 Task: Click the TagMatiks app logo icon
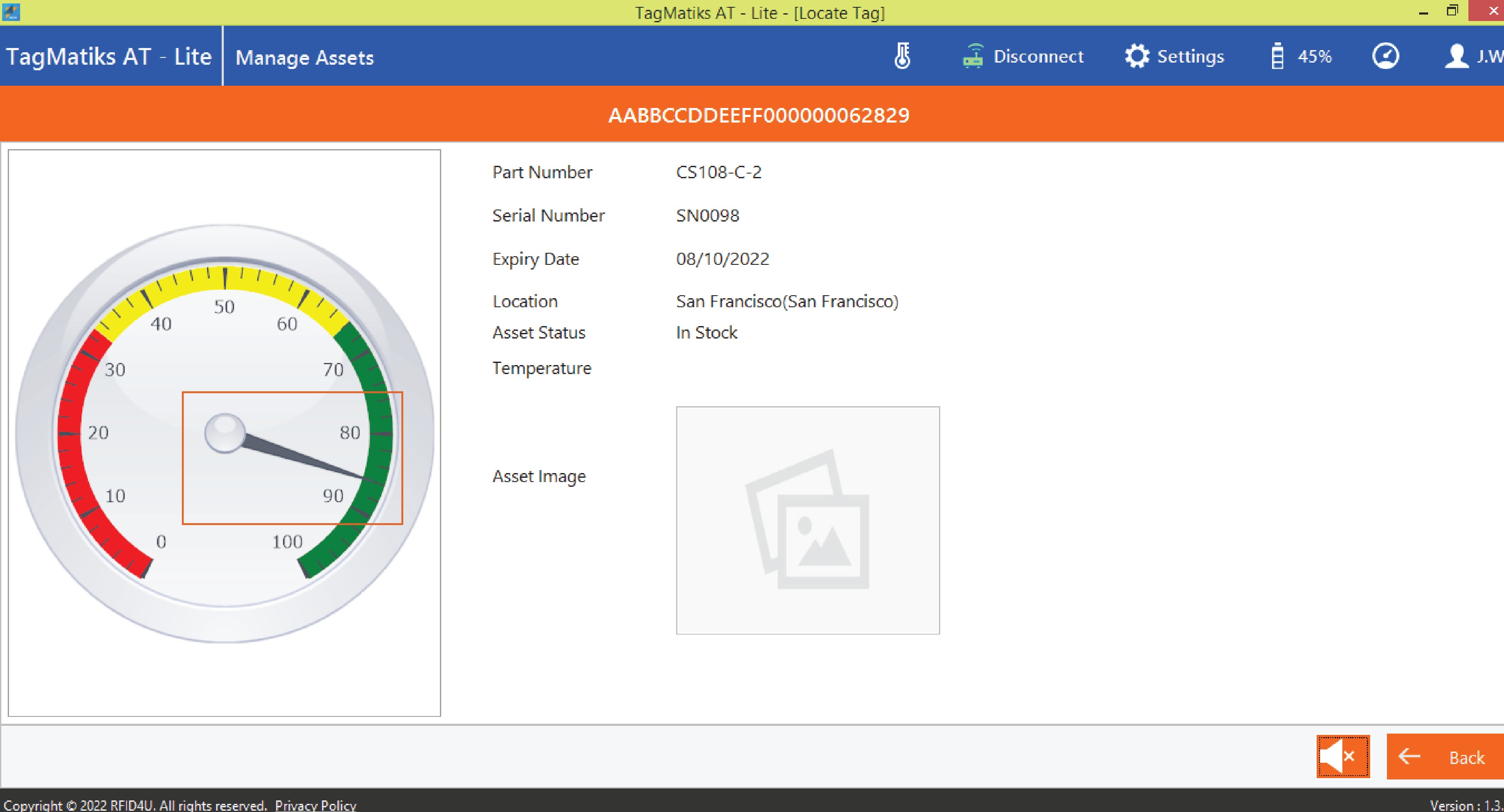click(11, 12)
